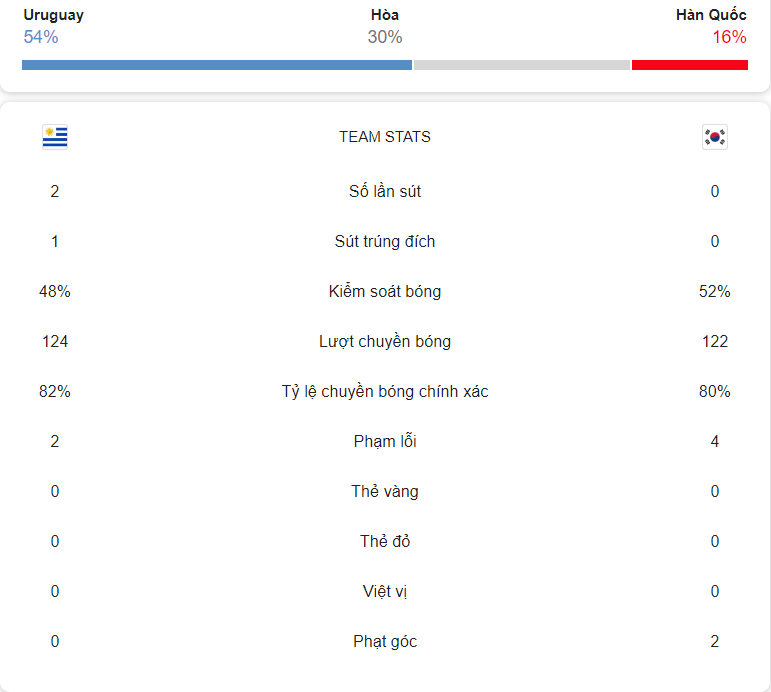This screenshot has height=692, width=771.
Task: Click the South Korea flag icon
Action: [714, 137]
